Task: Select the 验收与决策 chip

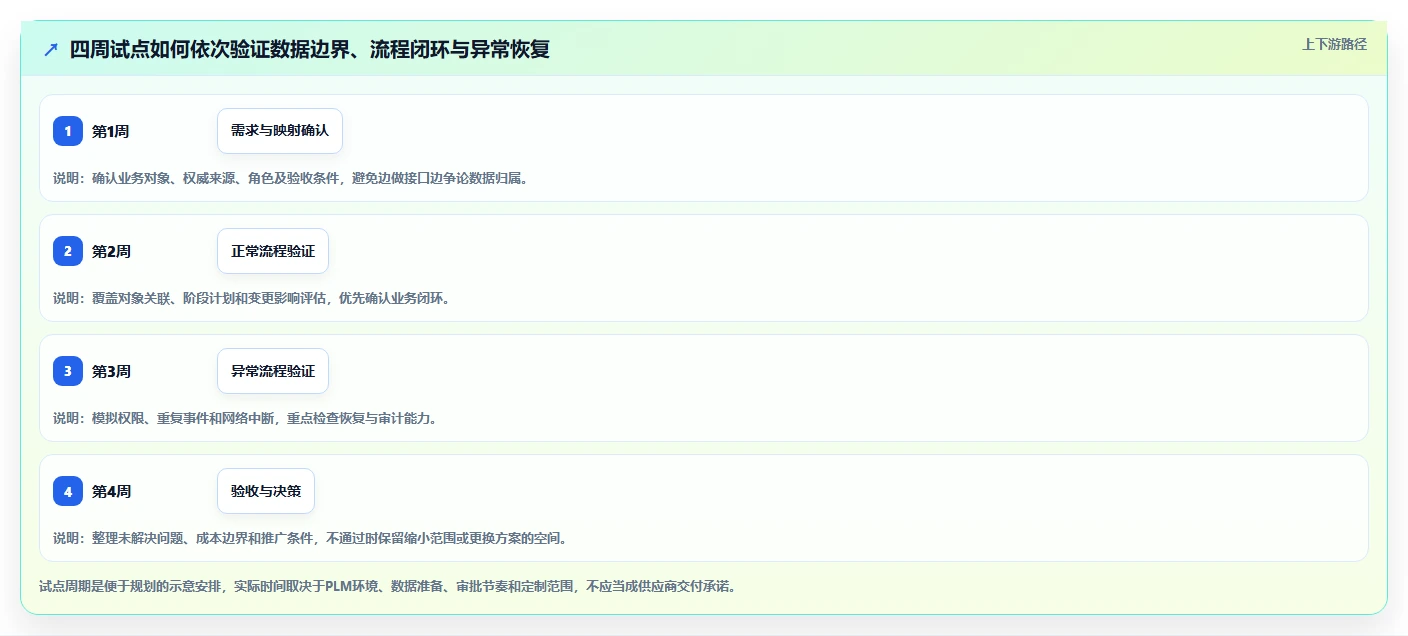Action: [x=266, y=491]
